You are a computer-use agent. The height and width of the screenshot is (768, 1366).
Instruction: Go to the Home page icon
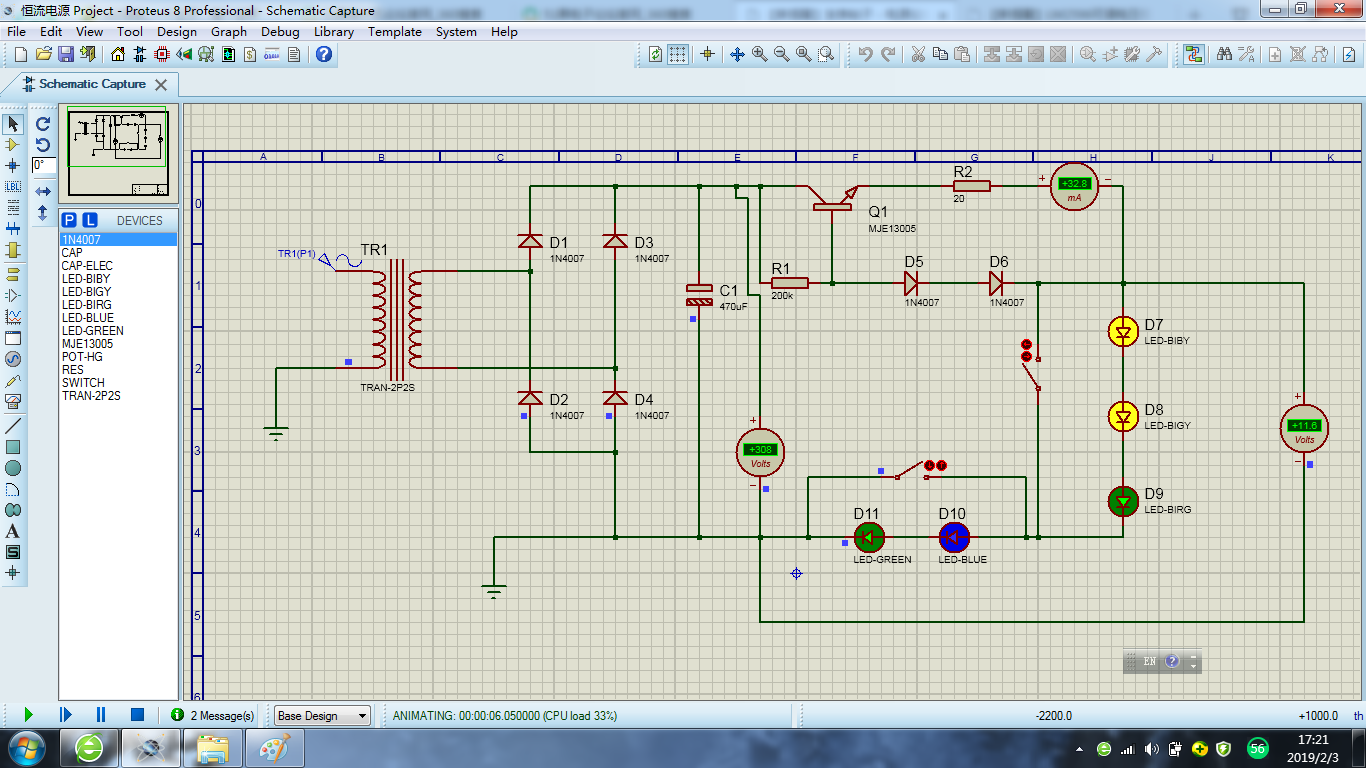(x=118, y=54)
